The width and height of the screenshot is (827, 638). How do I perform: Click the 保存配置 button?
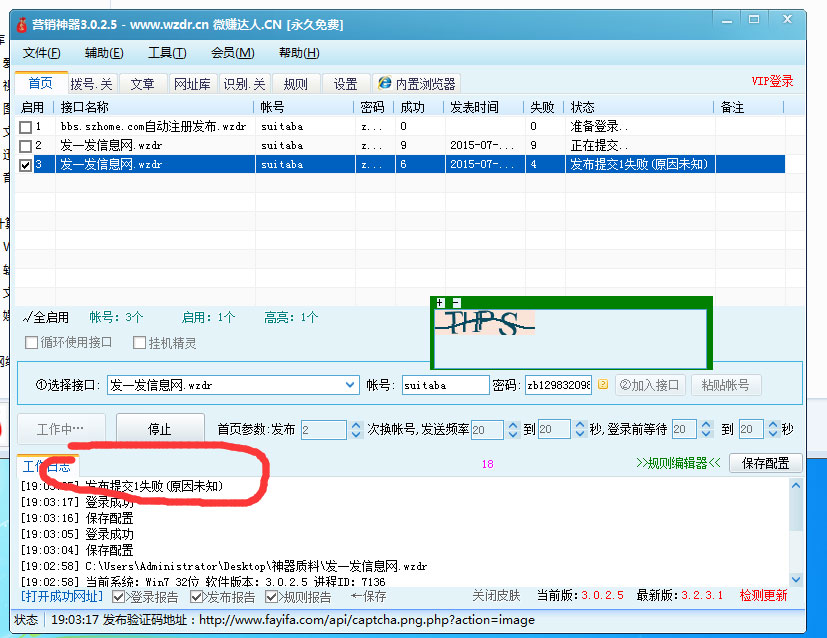[765, 463]
